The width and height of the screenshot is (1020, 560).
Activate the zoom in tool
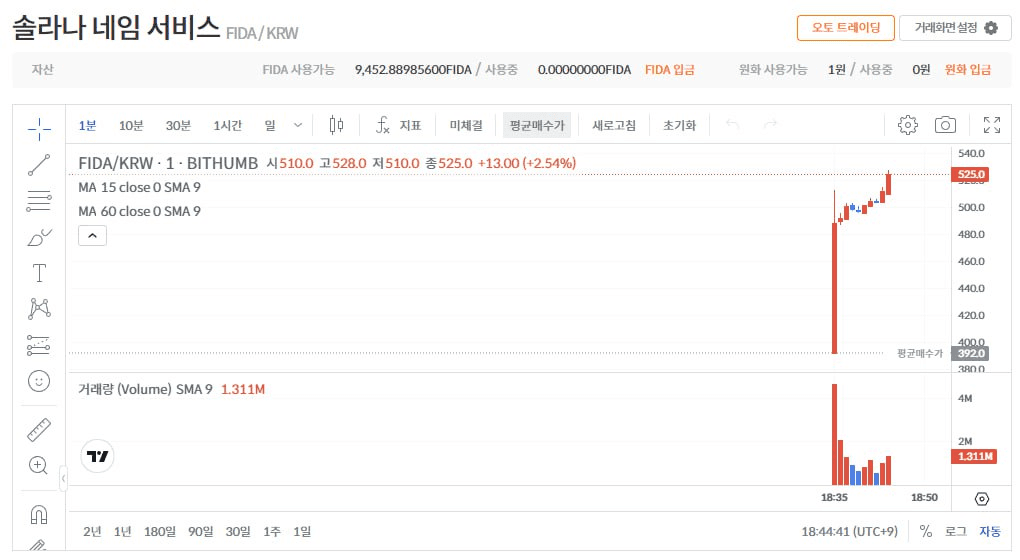point(39,465)
